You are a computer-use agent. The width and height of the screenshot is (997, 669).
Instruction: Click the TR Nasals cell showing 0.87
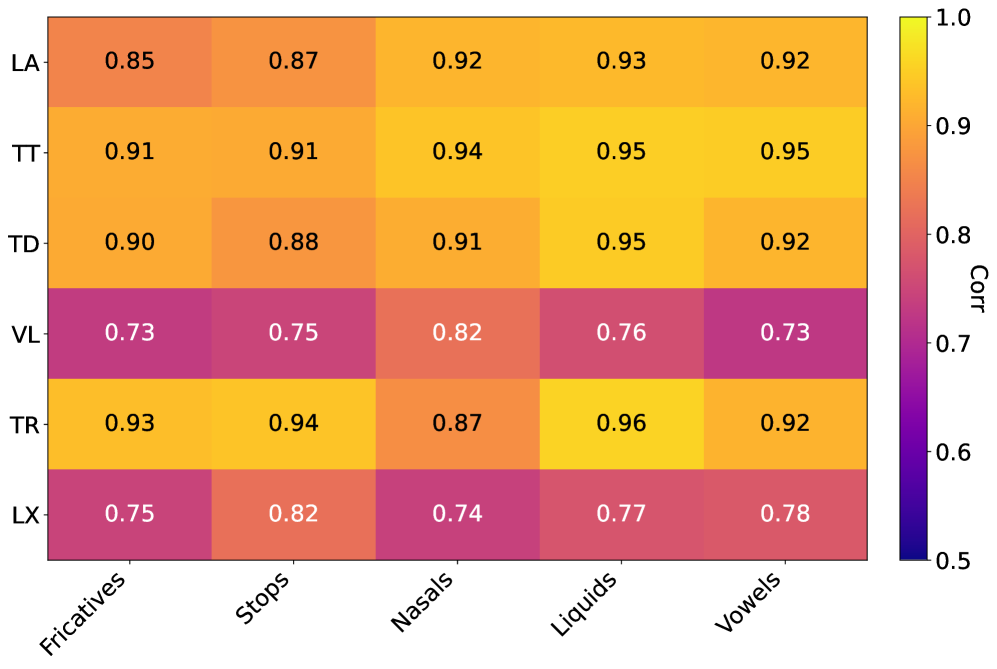click(x=457, y=423)
